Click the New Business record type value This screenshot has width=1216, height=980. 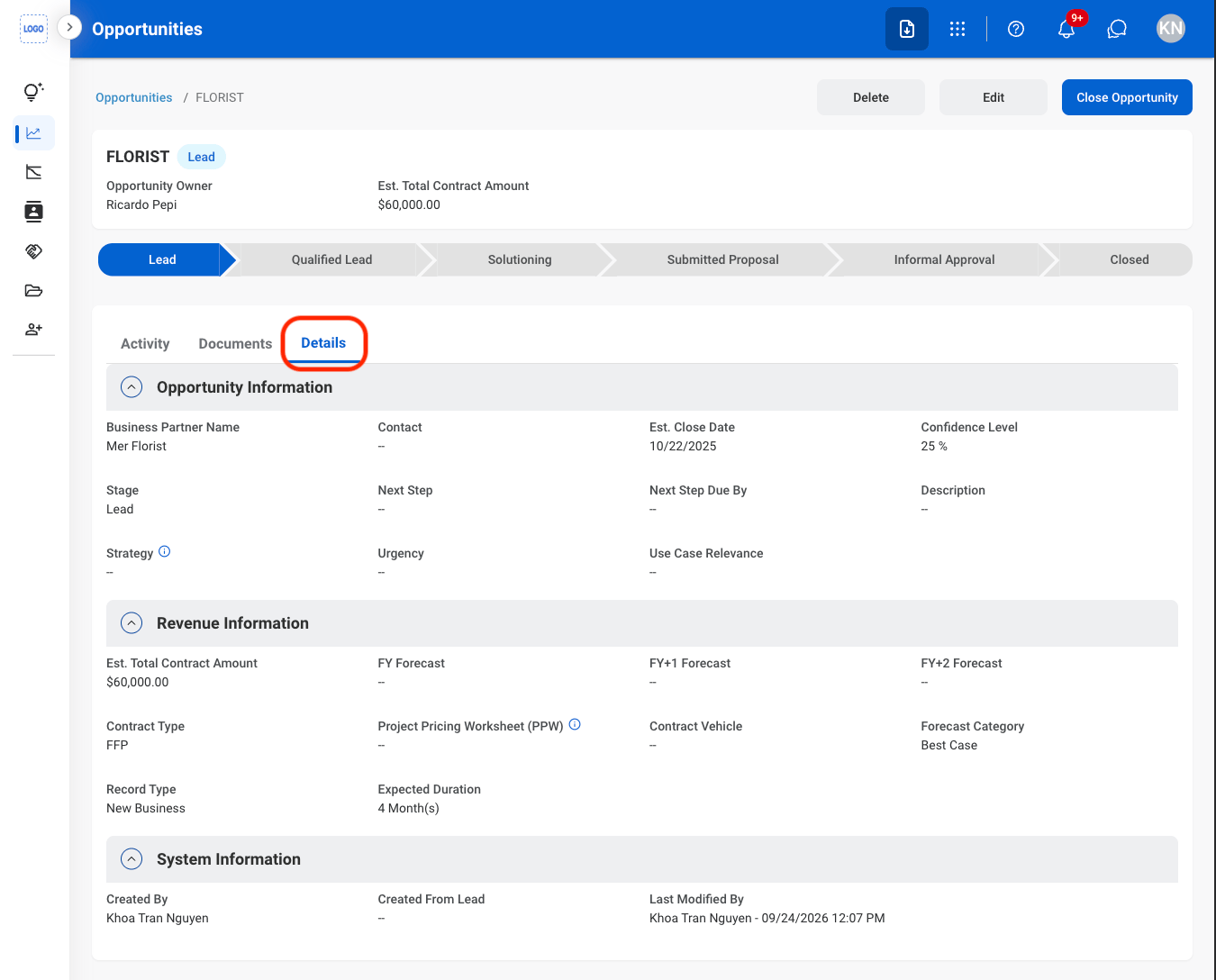click(x=146, y=808)
